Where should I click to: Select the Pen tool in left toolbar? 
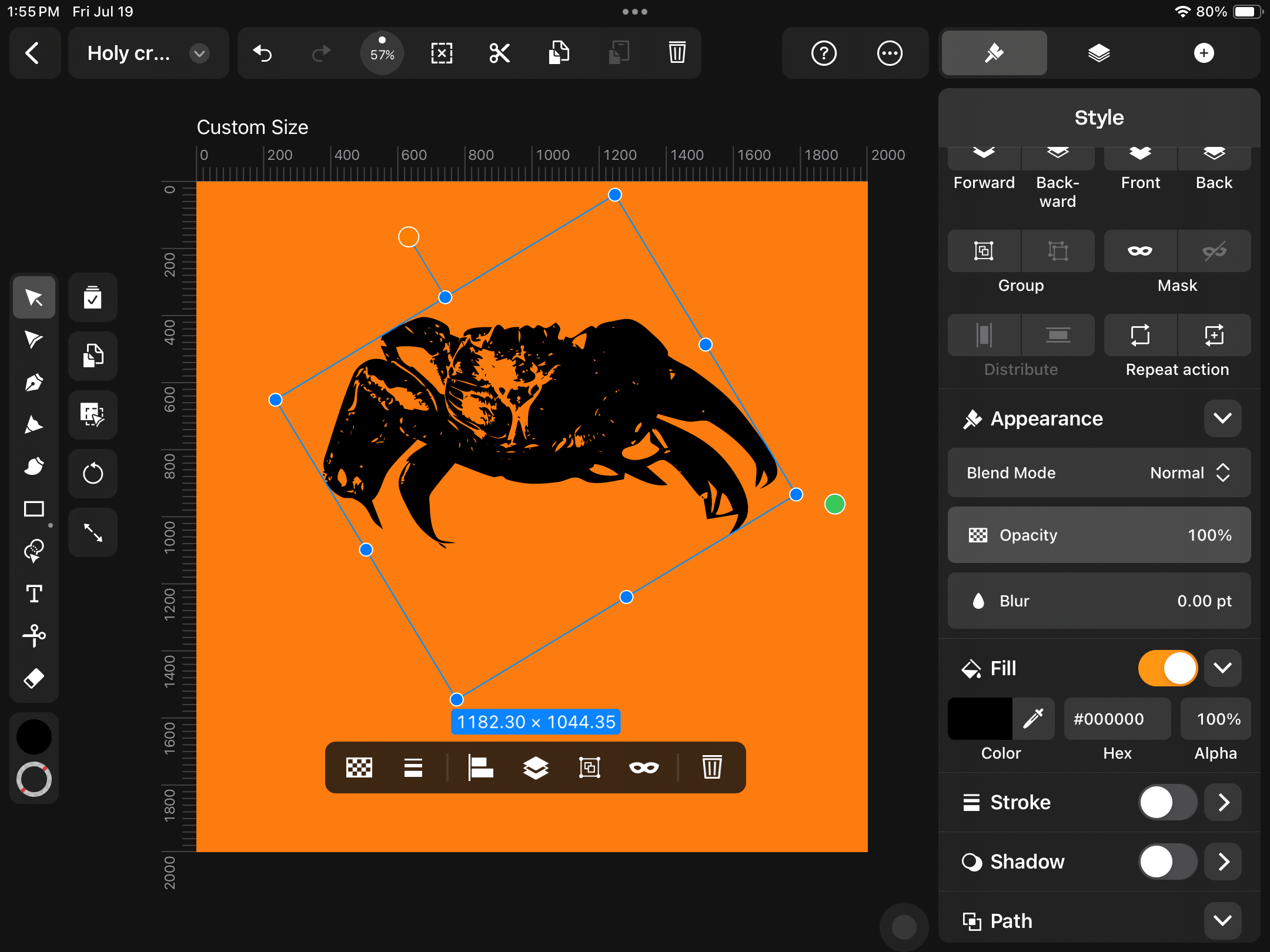coord(34,383)
